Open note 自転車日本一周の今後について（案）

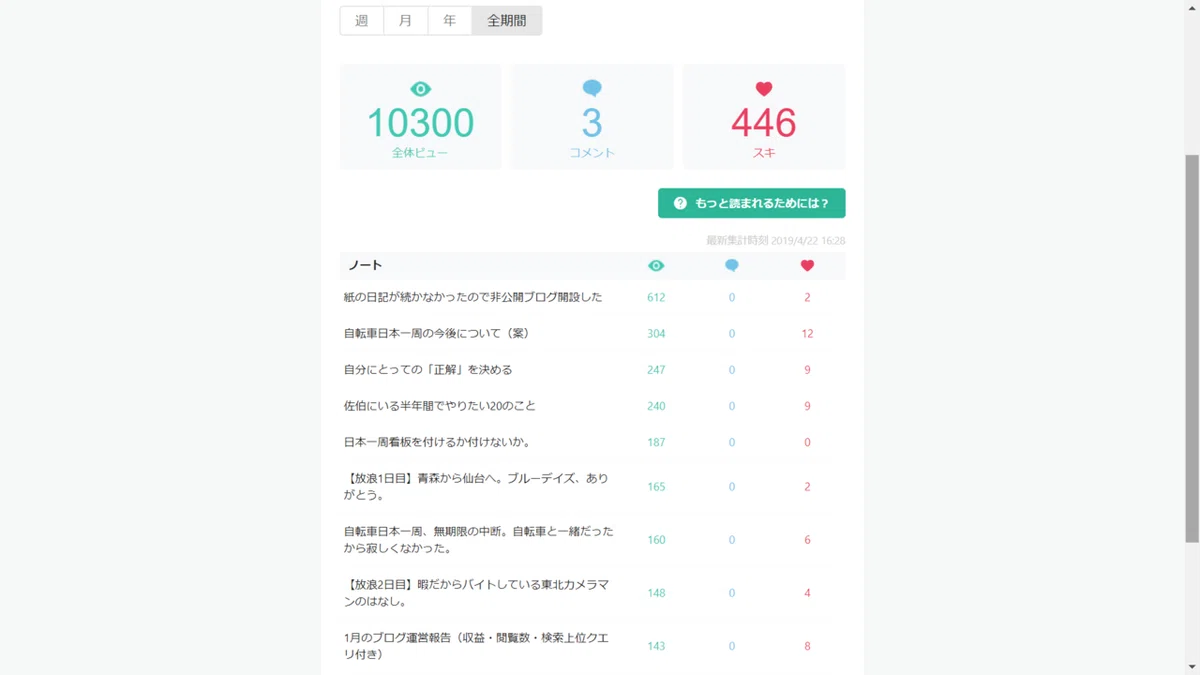click(437, 333)
